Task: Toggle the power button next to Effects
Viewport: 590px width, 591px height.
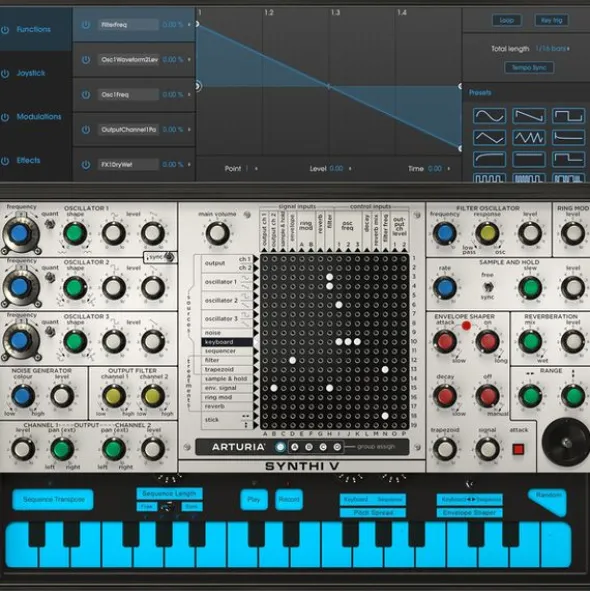Action: [x=5, y=161]
